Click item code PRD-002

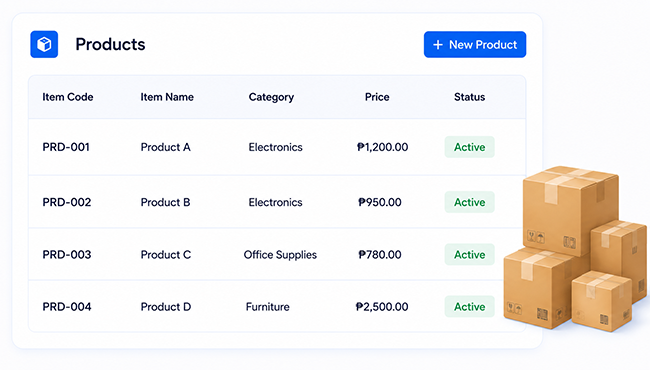[67, 202]
